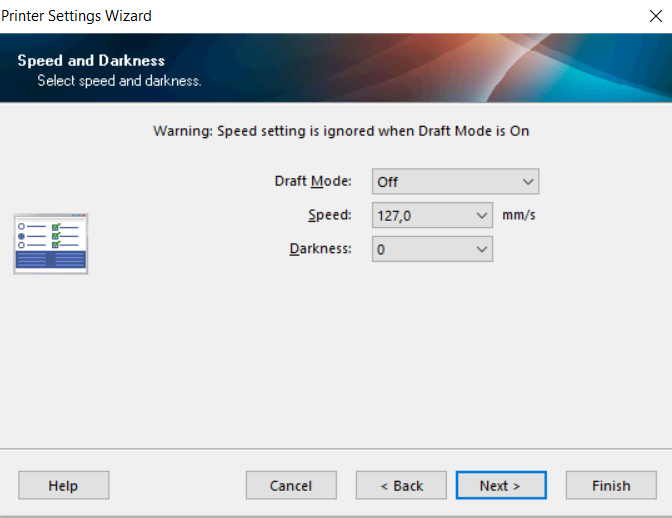Click the 'Speed and Darkness' header title
The image size is (672, 518).
click(91, 61)
